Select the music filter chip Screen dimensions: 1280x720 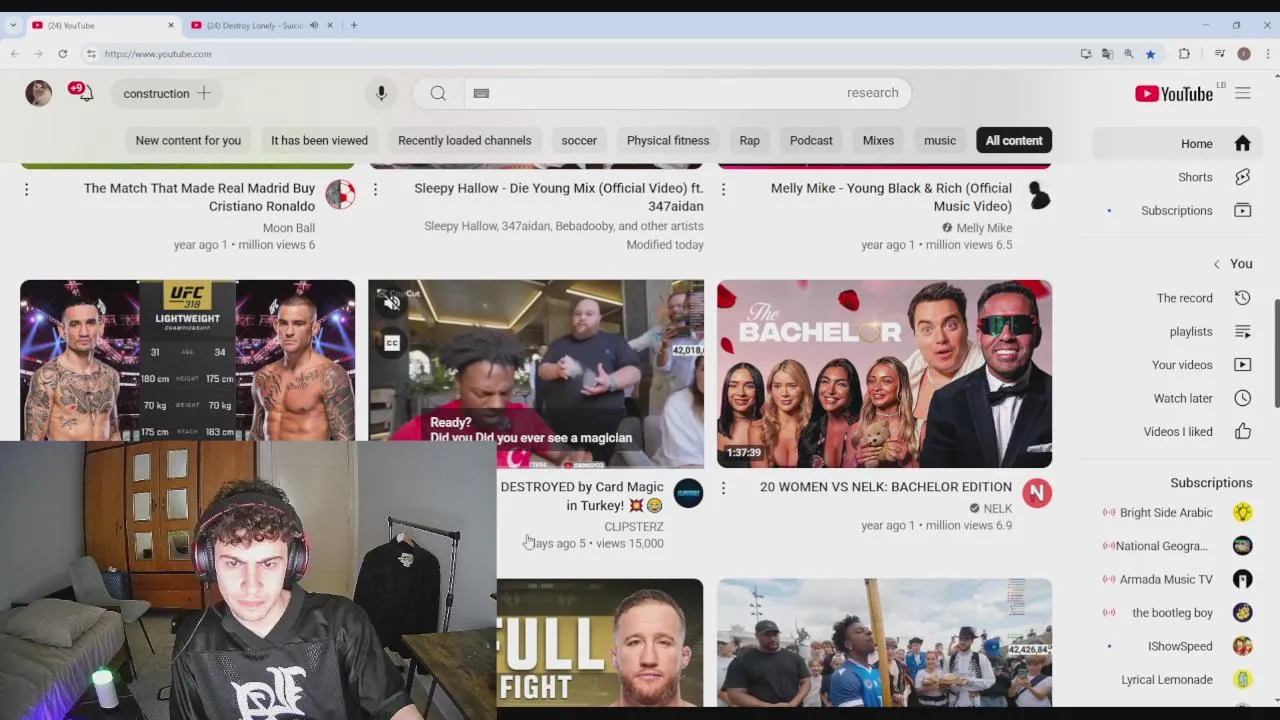(x=940, y=140)
